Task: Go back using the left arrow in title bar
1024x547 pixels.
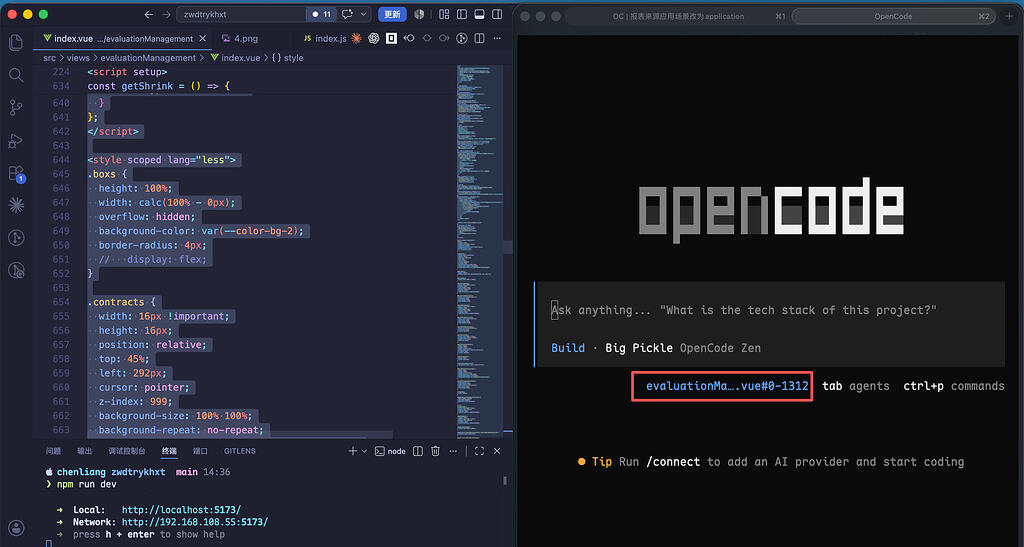Action: 149,14
